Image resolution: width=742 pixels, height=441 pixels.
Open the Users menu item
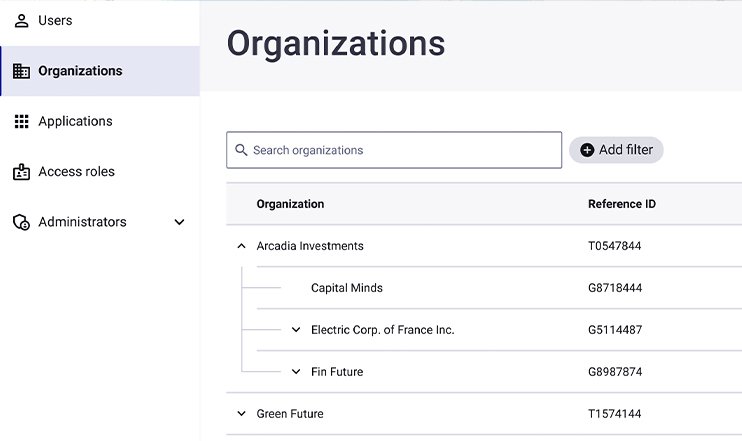pos(55,21)
